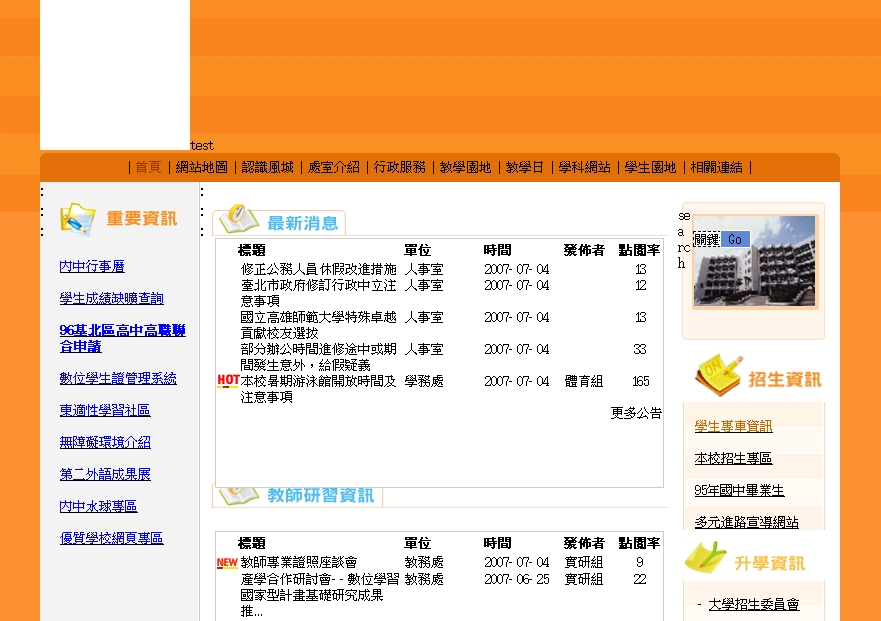
Task: Click the 教師研習資訊 header icon
Action: click(x=239, y=495)
